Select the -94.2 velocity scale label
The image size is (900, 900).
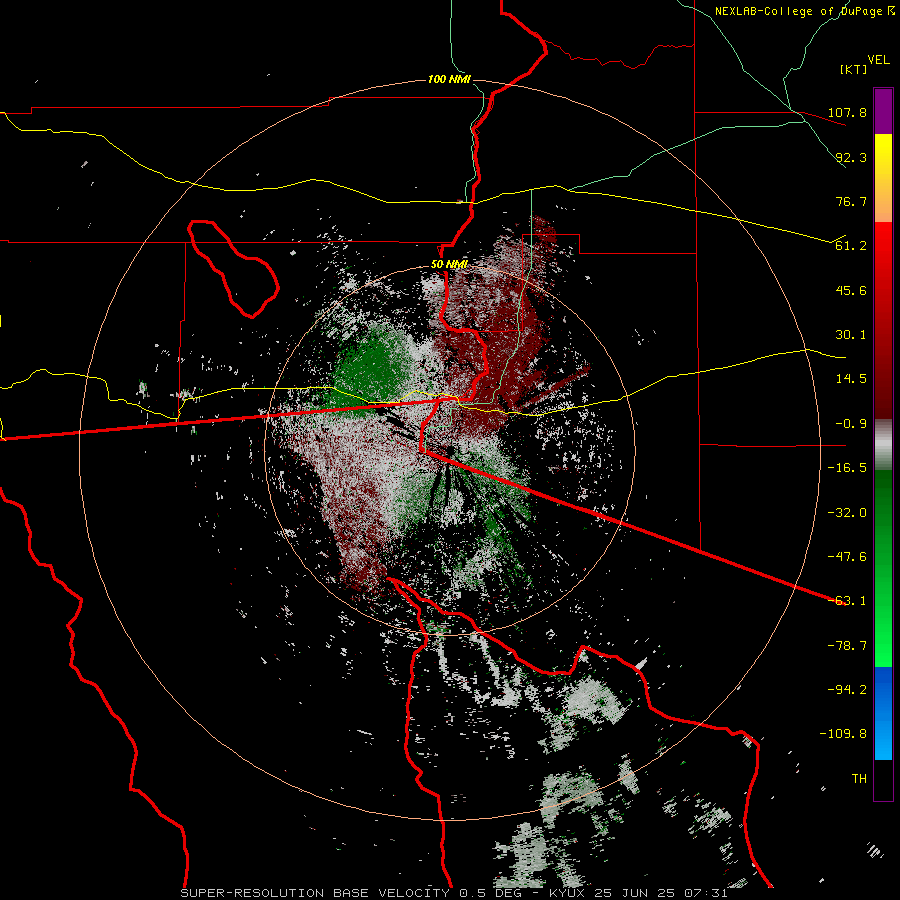(x=847, y=690)
